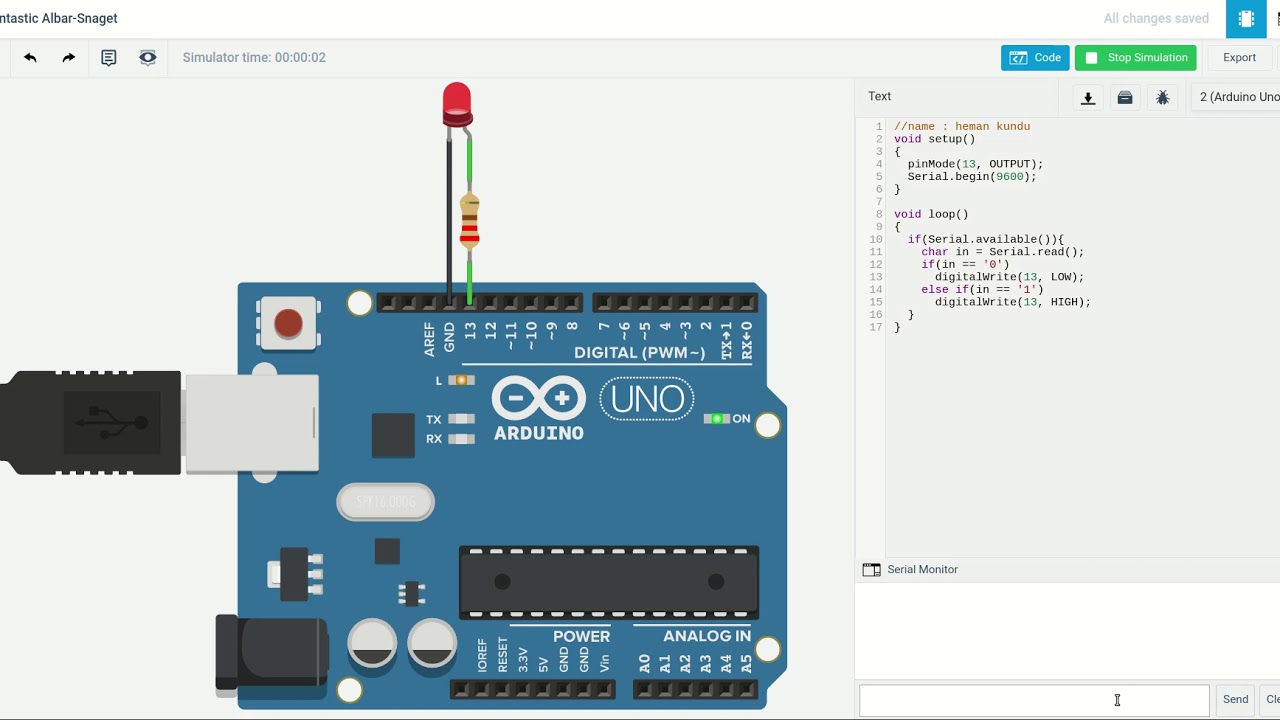Click the USB cable connector
Image resolution: width=1280 pixels, height=720 pixels.
160,422
